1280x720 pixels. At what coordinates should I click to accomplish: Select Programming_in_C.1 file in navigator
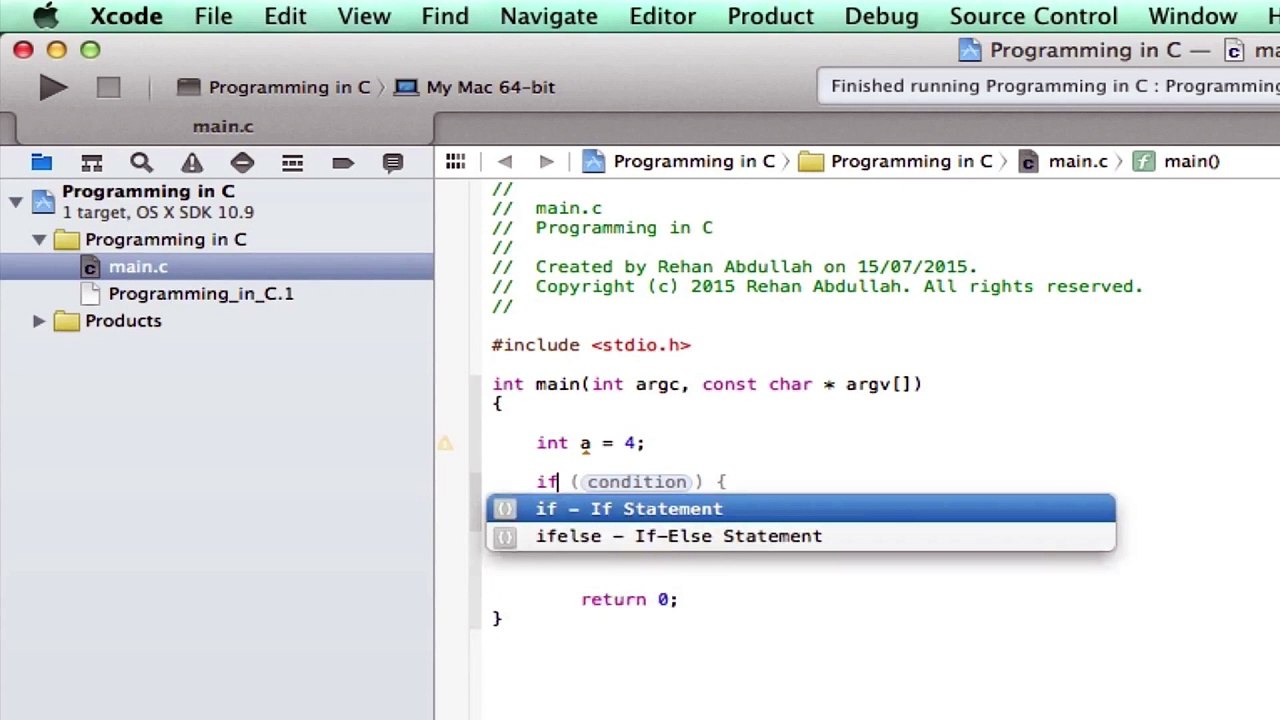[x=201, y=294]
